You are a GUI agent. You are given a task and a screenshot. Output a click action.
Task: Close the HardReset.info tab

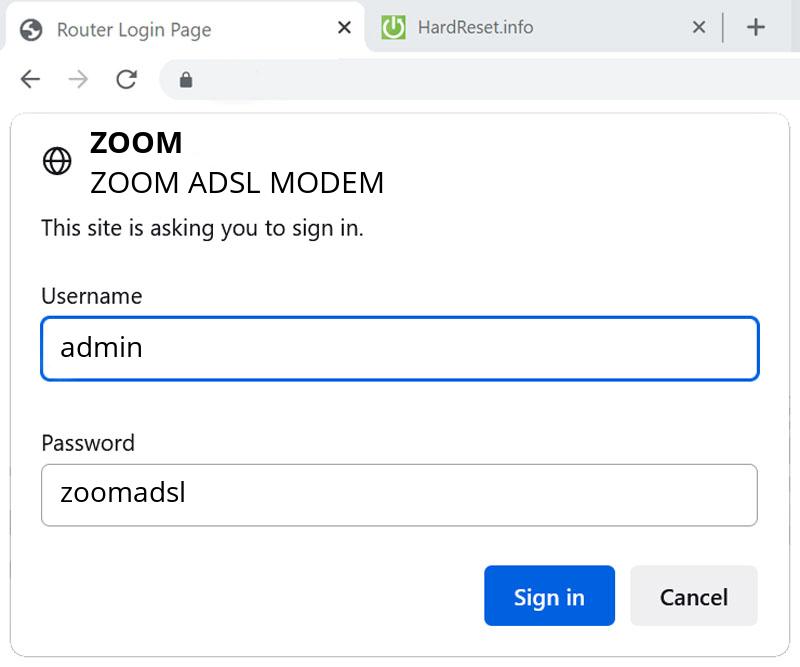coord(698,28)
